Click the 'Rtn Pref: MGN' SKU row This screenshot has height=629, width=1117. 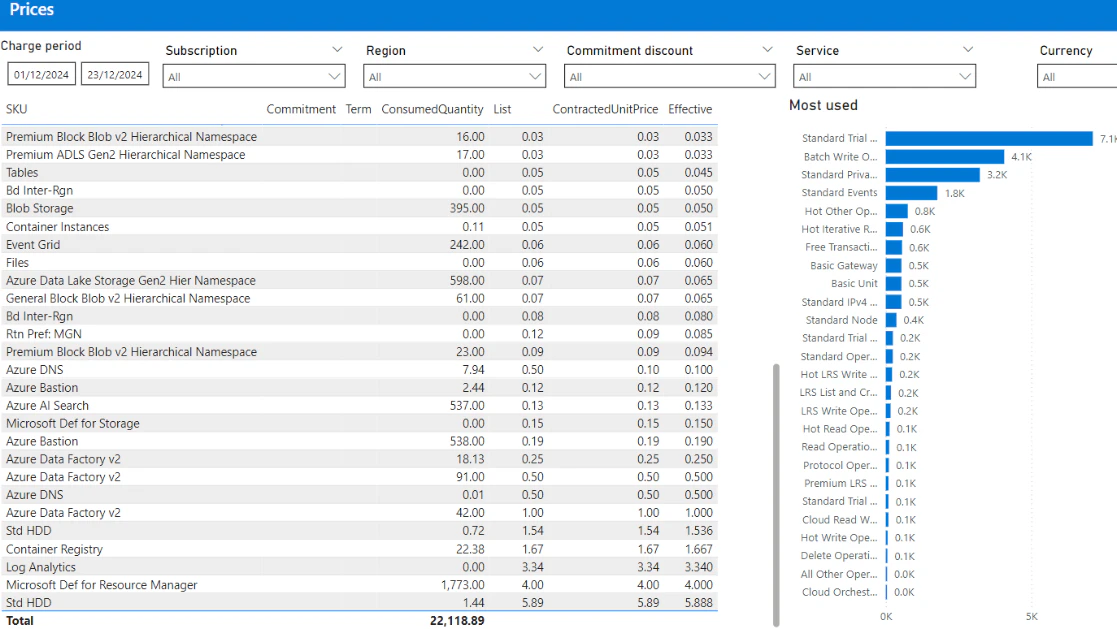click(359, 334)
